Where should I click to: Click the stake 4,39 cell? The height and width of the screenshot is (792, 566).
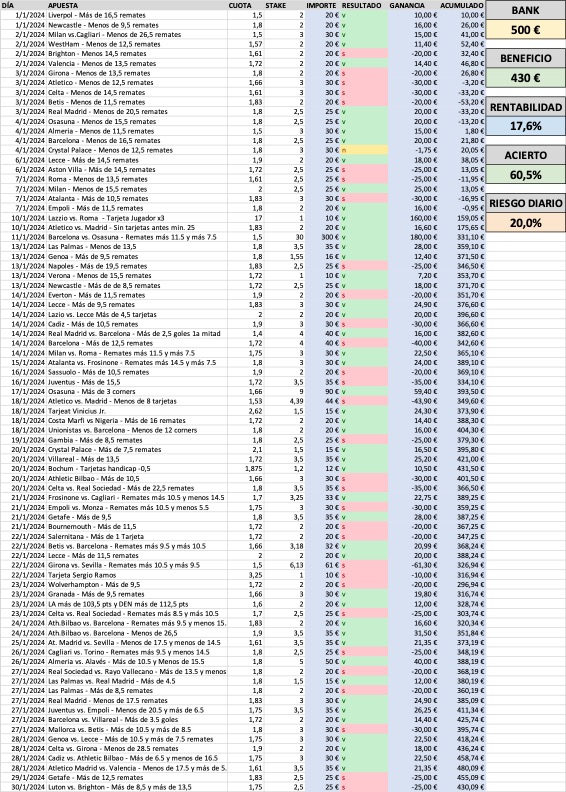285,401
